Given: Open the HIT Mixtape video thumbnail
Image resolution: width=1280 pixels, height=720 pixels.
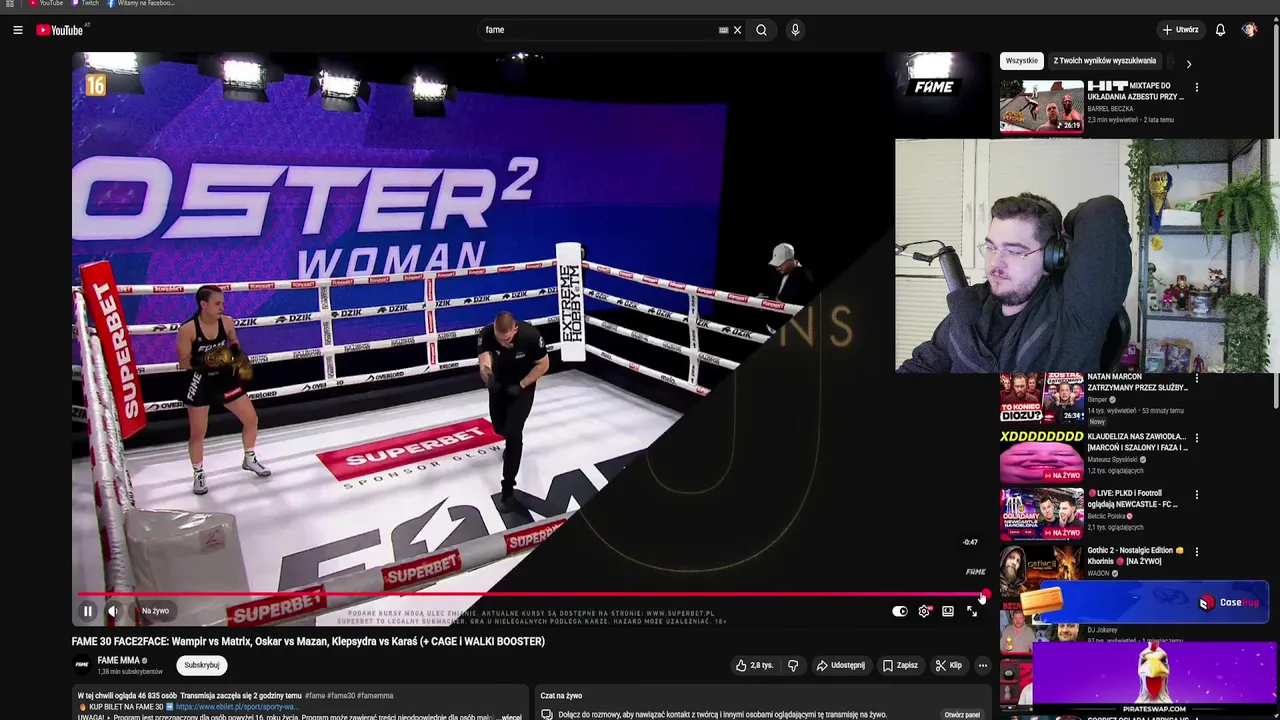Looking at the screenshot, I should [1041, 107].
